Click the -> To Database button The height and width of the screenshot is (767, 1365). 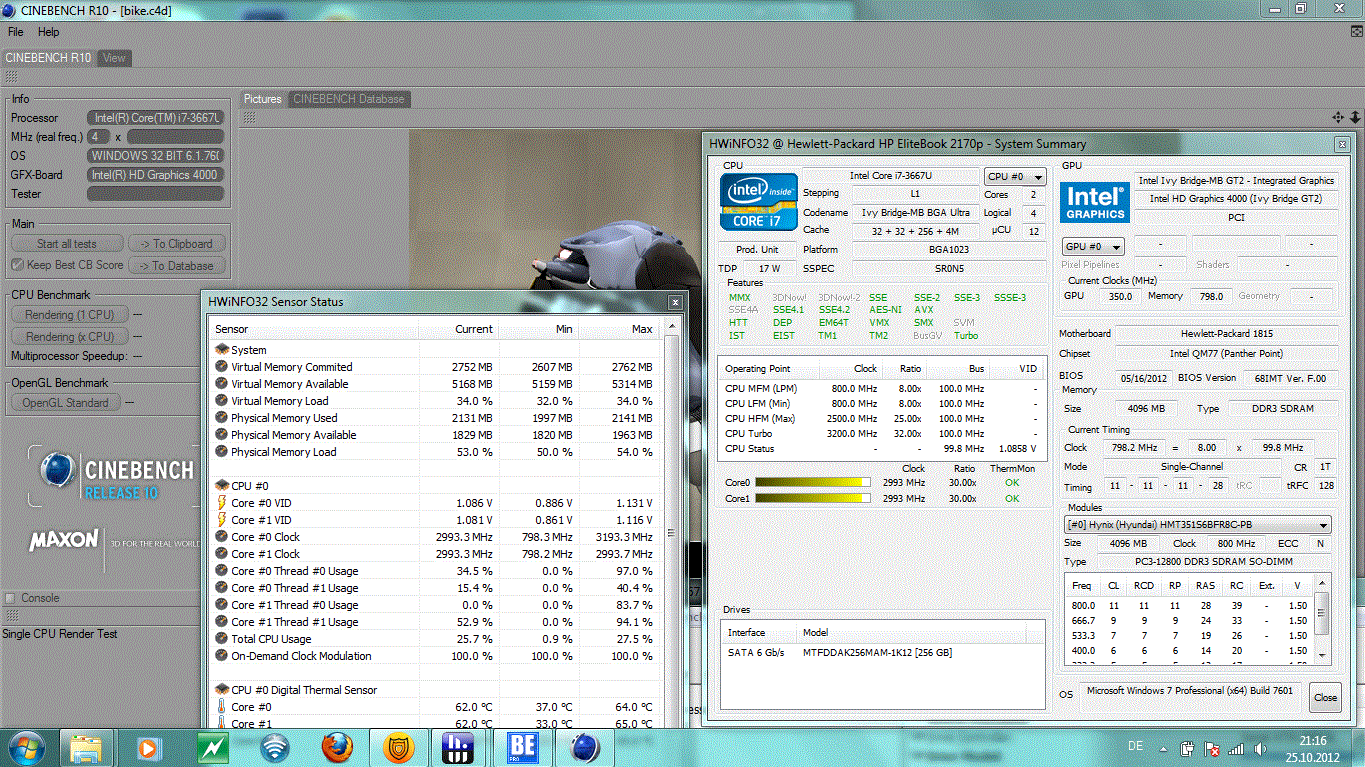[176, 266]
